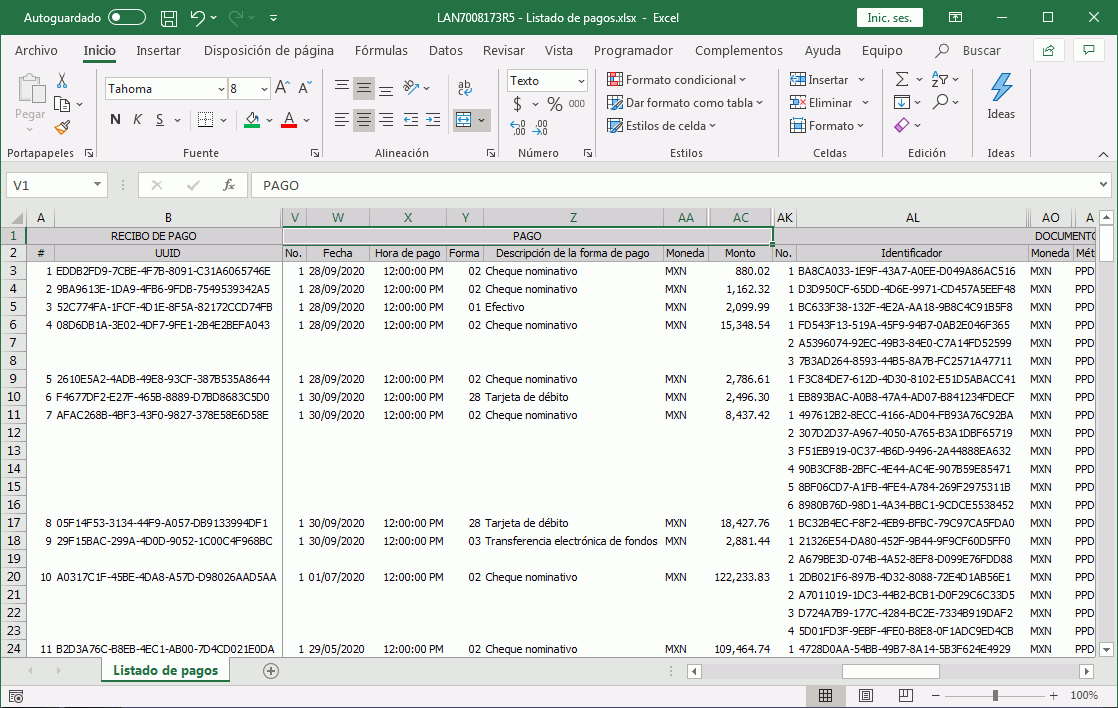
Task: Click the Name Box showing V1
Action: [50, 185]
